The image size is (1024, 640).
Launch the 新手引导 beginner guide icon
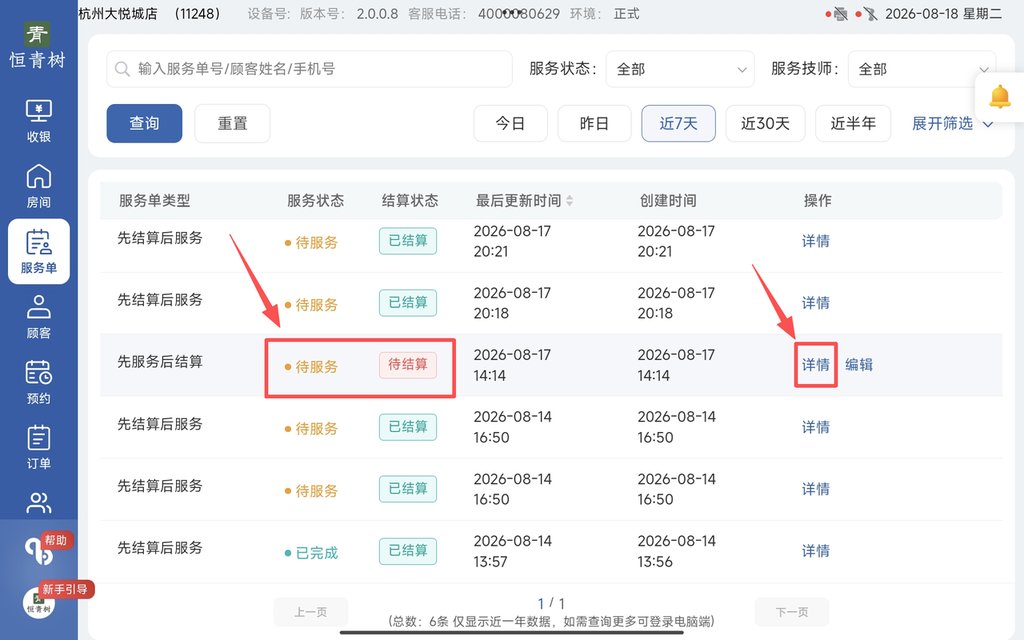point(40,601)
